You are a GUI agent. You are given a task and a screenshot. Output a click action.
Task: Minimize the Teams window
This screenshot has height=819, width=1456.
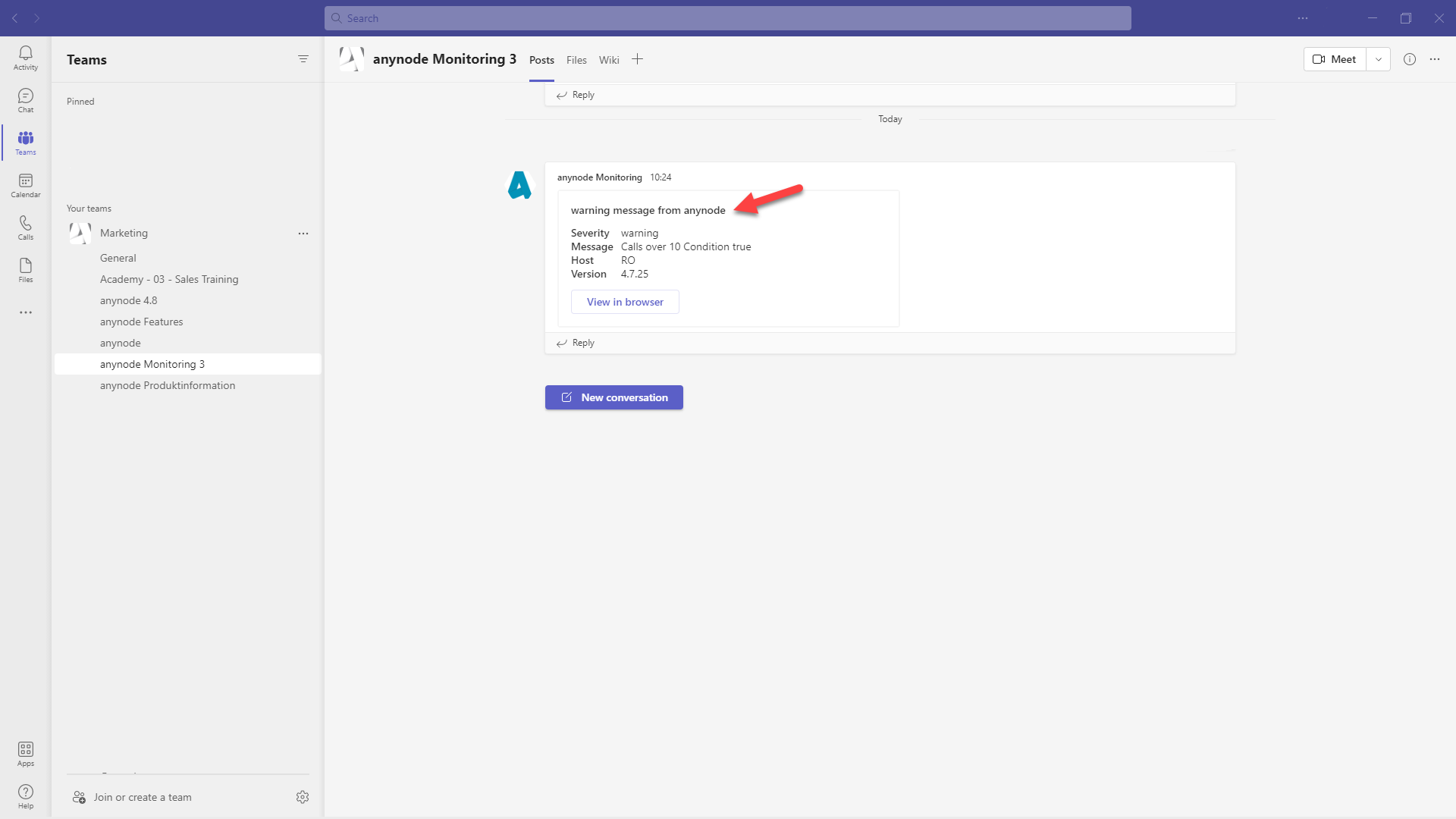[x=1373, y=18]
